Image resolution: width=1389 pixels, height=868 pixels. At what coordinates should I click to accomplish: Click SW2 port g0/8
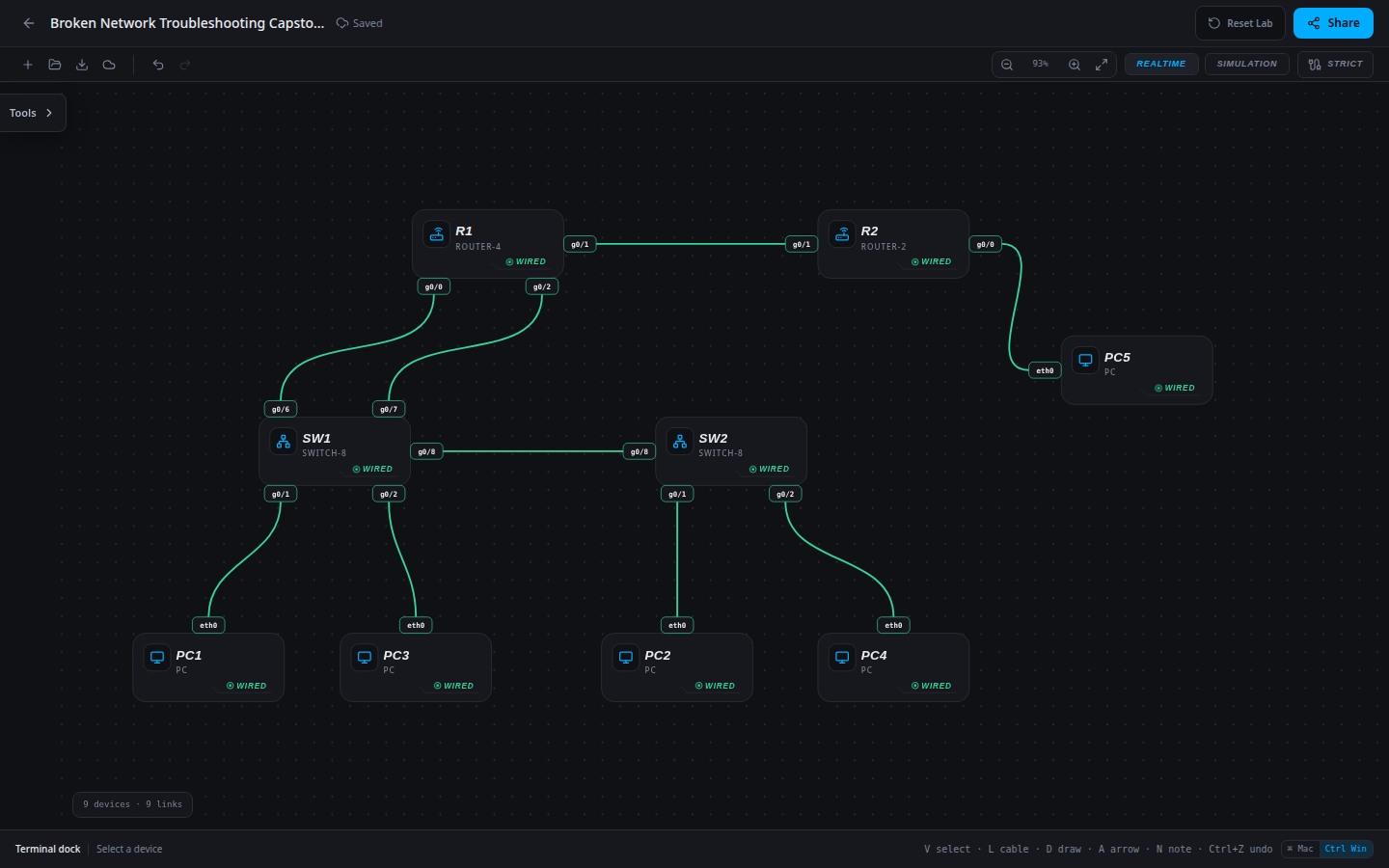pyautogui.click(x=640, y=451)
